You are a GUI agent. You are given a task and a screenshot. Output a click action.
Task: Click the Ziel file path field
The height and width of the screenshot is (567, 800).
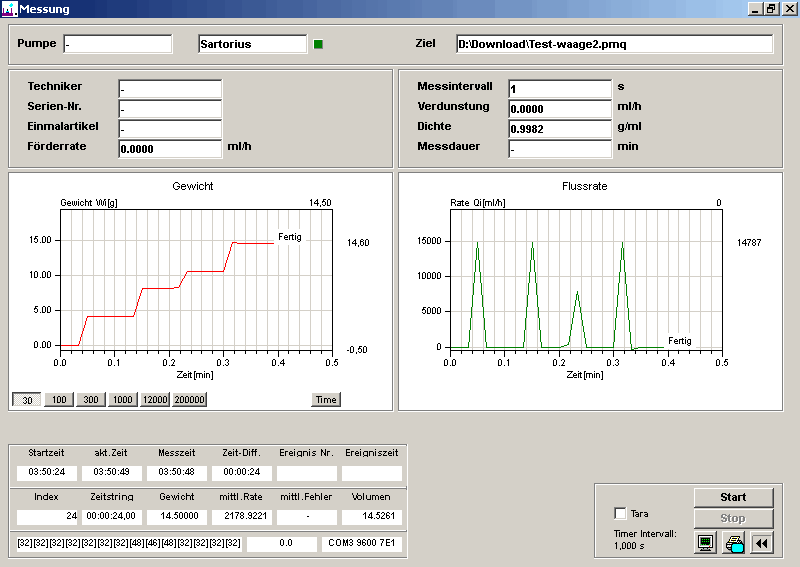click(x=615, y=44)
